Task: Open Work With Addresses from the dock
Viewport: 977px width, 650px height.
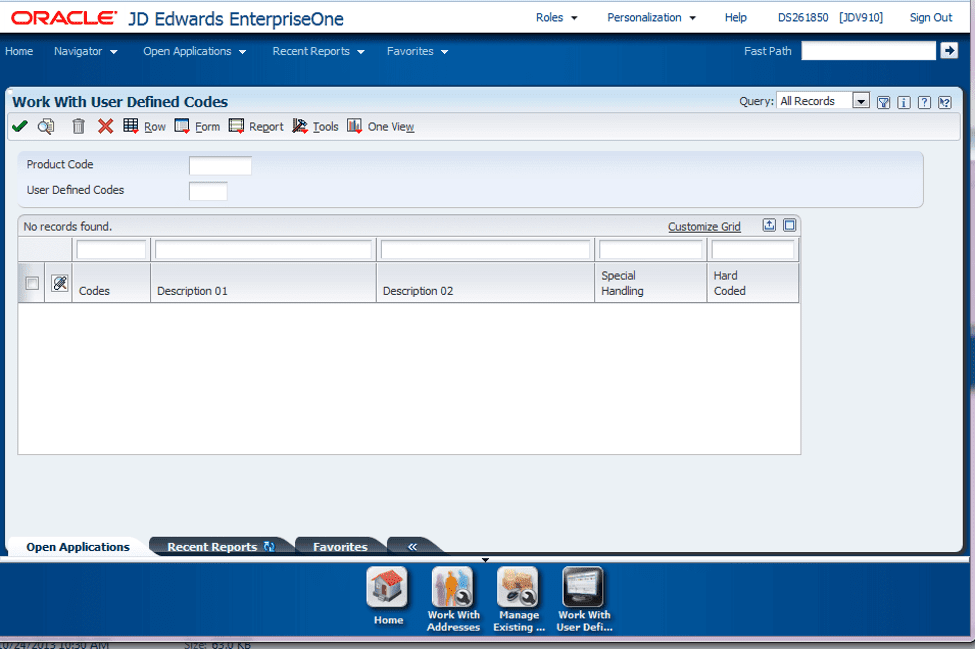Action: (454, 599)
